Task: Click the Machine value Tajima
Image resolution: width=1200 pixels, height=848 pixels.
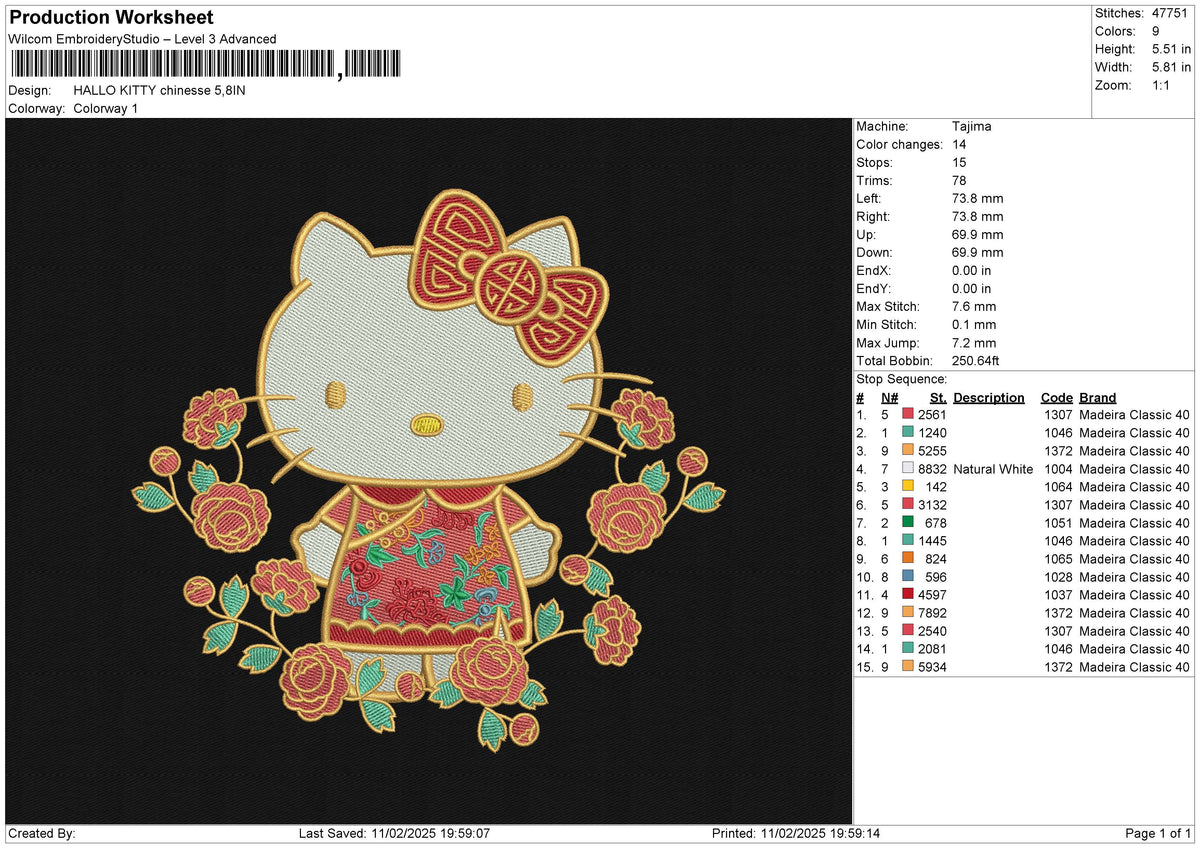Action: (x=972, y=127)
